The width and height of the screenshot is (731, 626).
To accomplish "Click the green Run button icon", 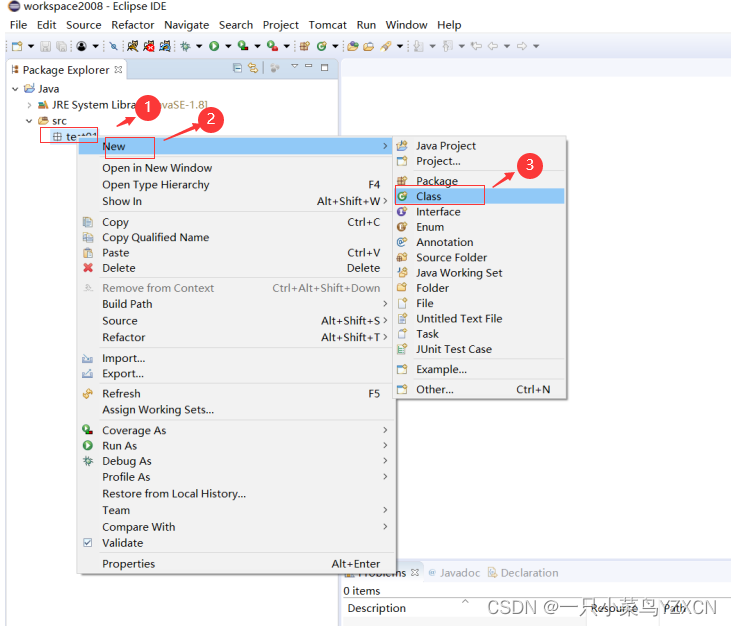I will coord(214,46).
